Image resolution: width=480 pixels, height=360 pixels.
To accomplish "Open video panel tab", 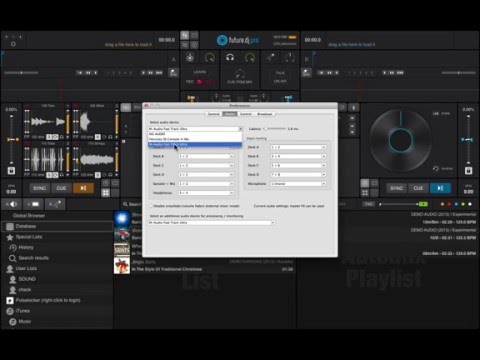I will coord(33,204).
